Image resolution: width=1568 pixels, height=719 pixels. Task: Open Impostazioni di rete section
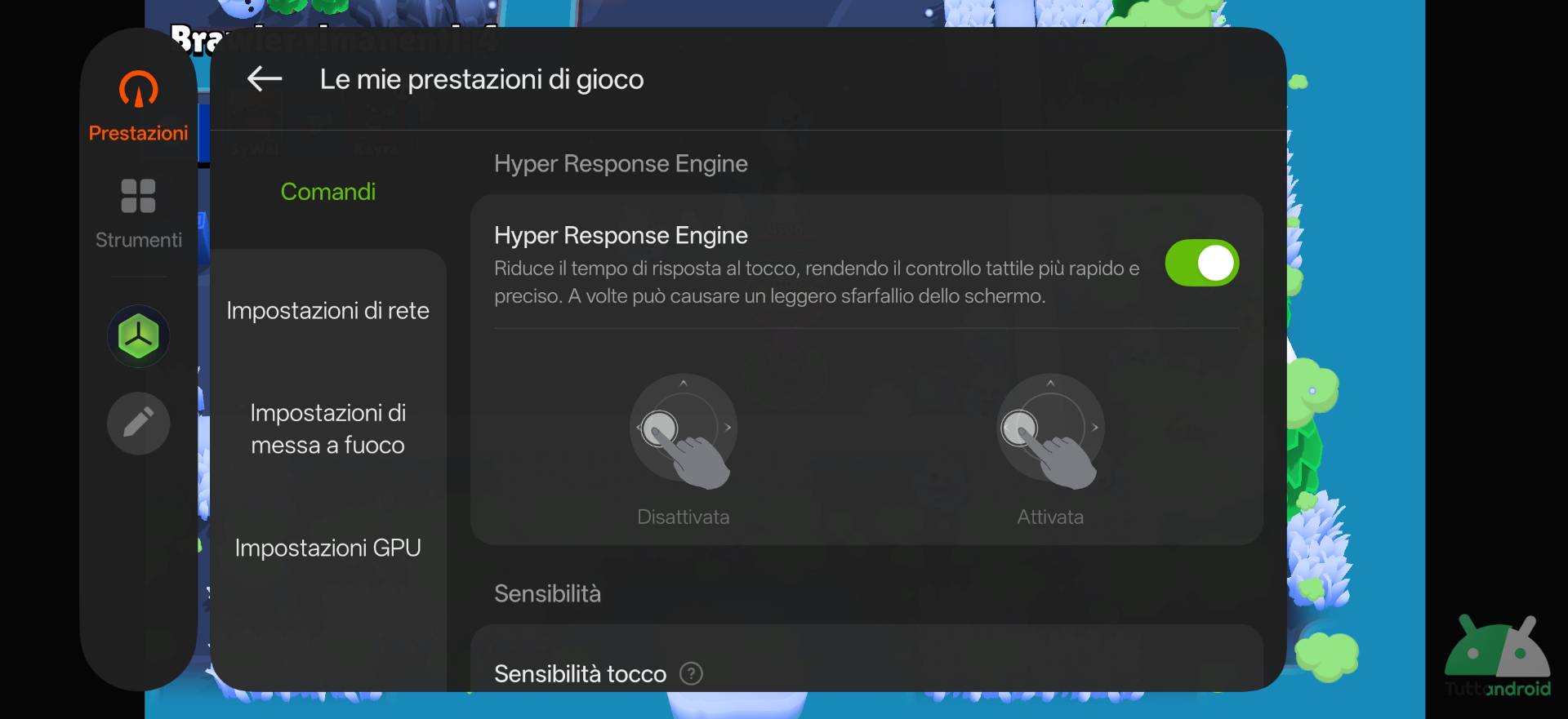tap(327, 311)
